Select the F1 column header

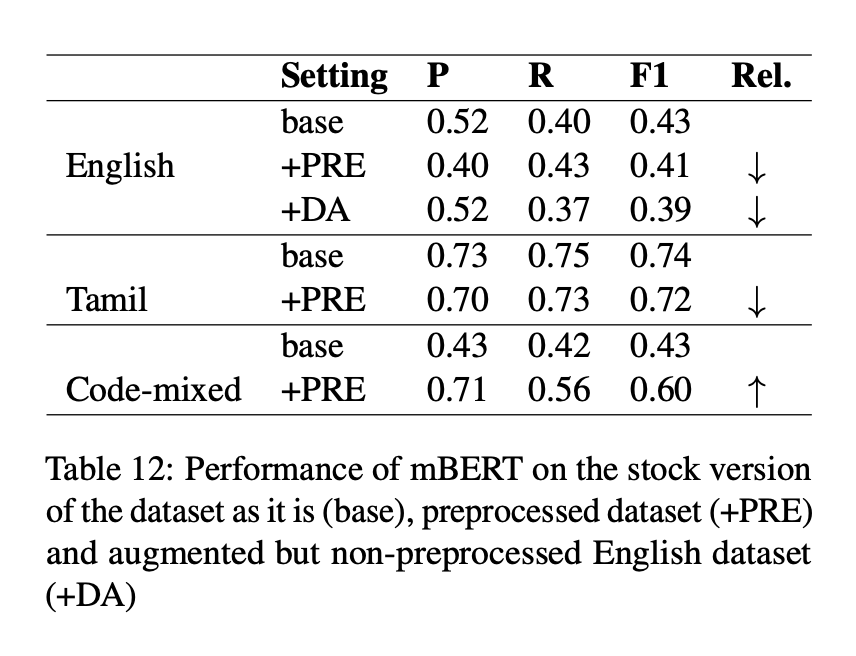(650, 77)
